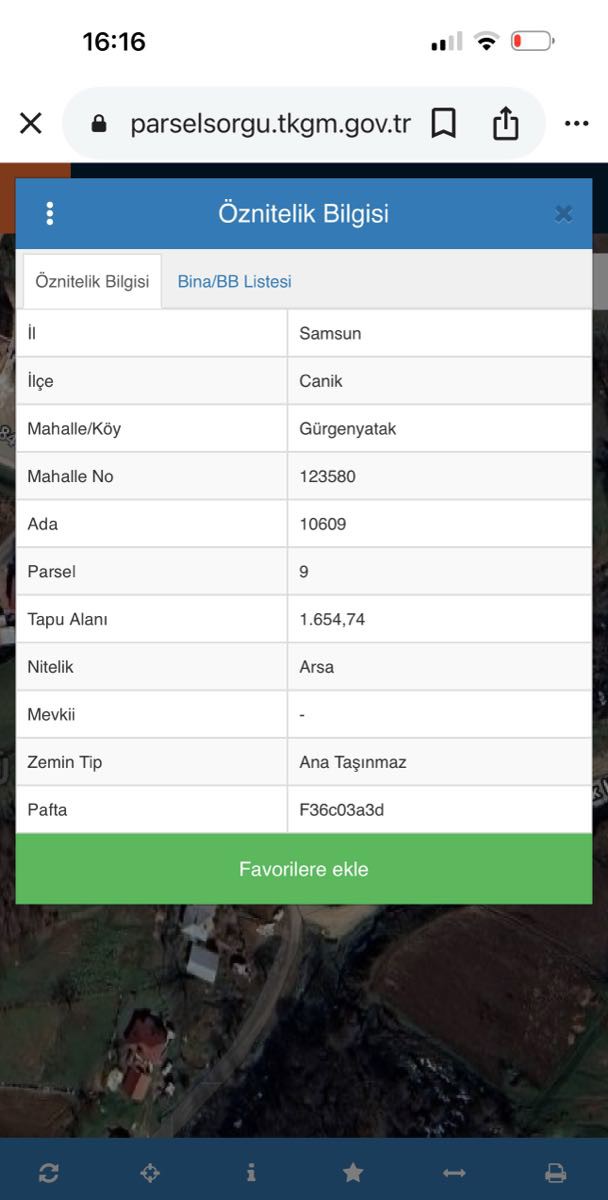Tap the info icon in bottom toolbar
The height and width of the screenshot is (1200, 608).
tap(251, 1173)
